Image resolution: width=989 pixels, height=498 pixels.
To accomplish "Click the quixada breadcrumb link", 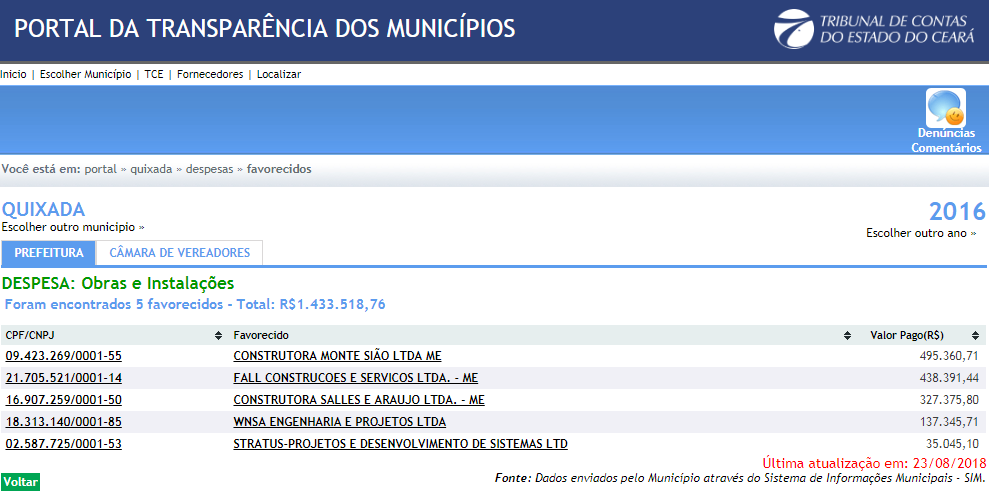I will click(x=151, y=169).
